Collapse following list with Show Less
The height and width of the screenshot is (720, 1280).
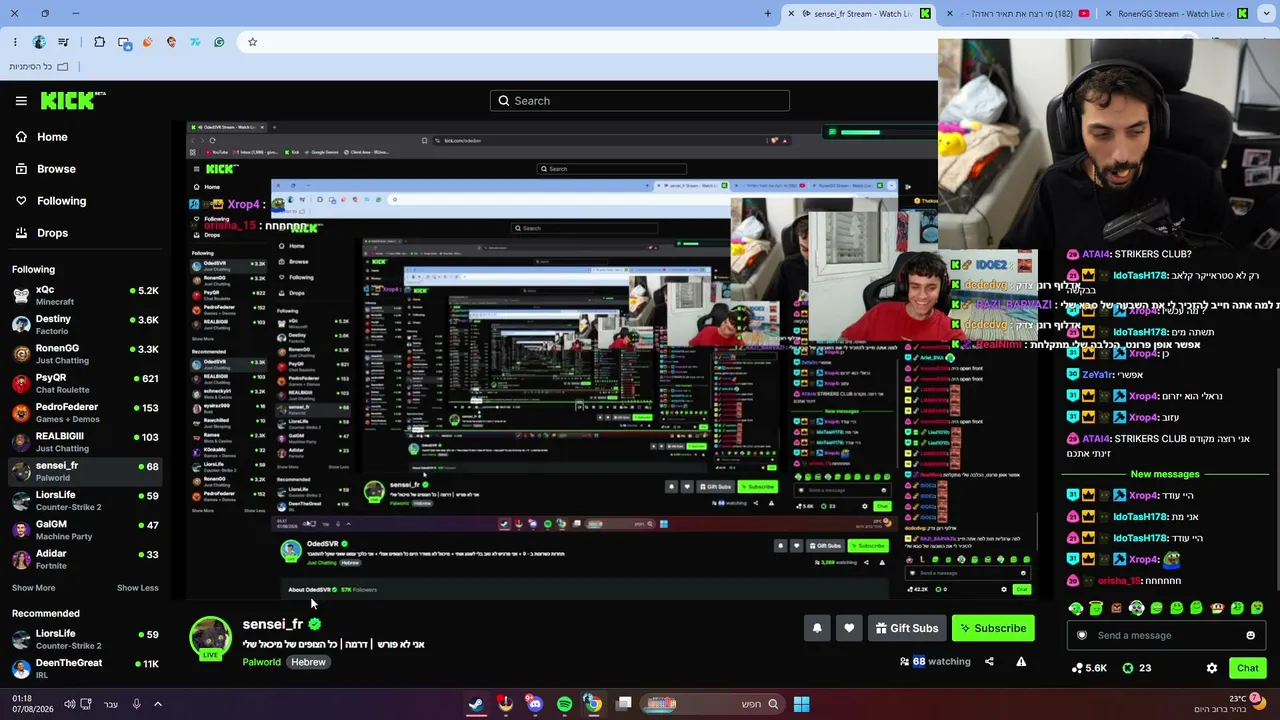[x=138, y=588]
